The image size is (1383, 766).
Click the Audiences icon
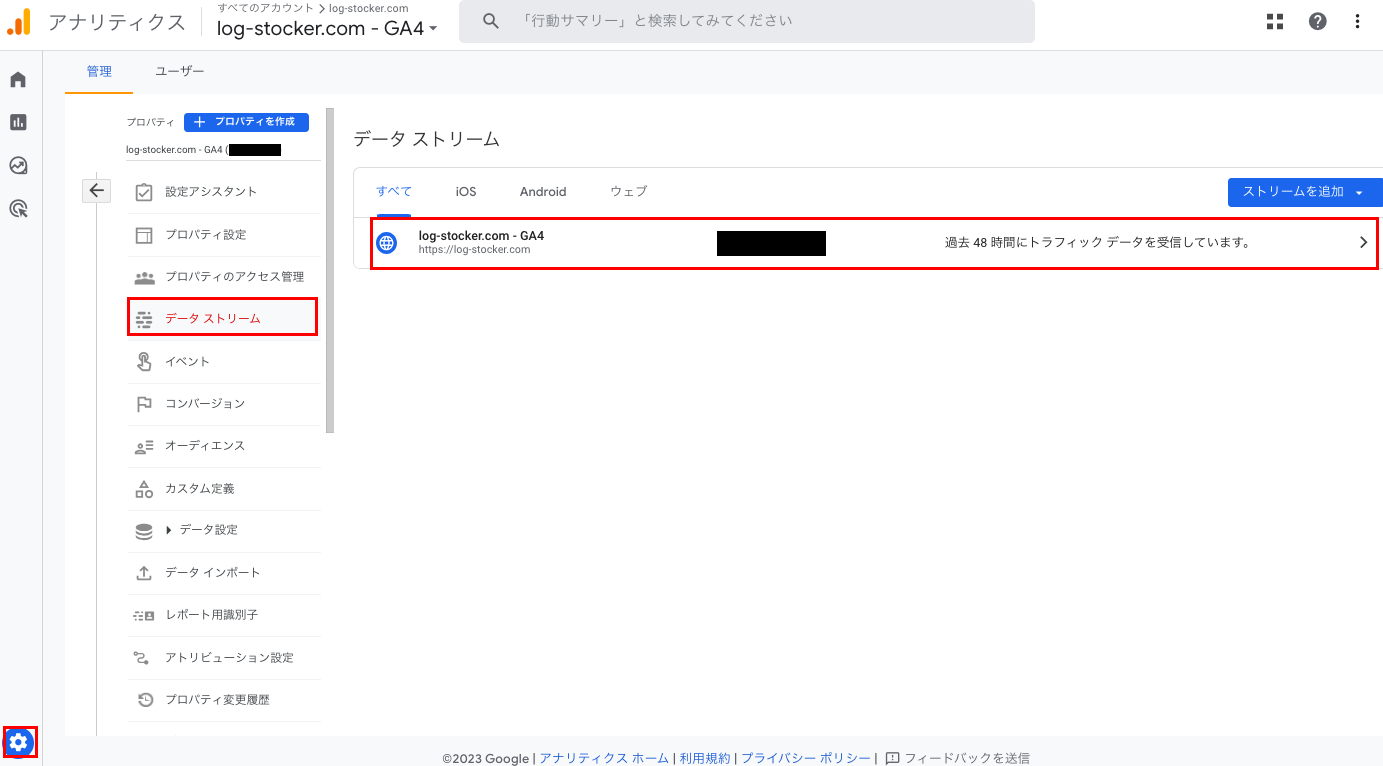point(144,447)
